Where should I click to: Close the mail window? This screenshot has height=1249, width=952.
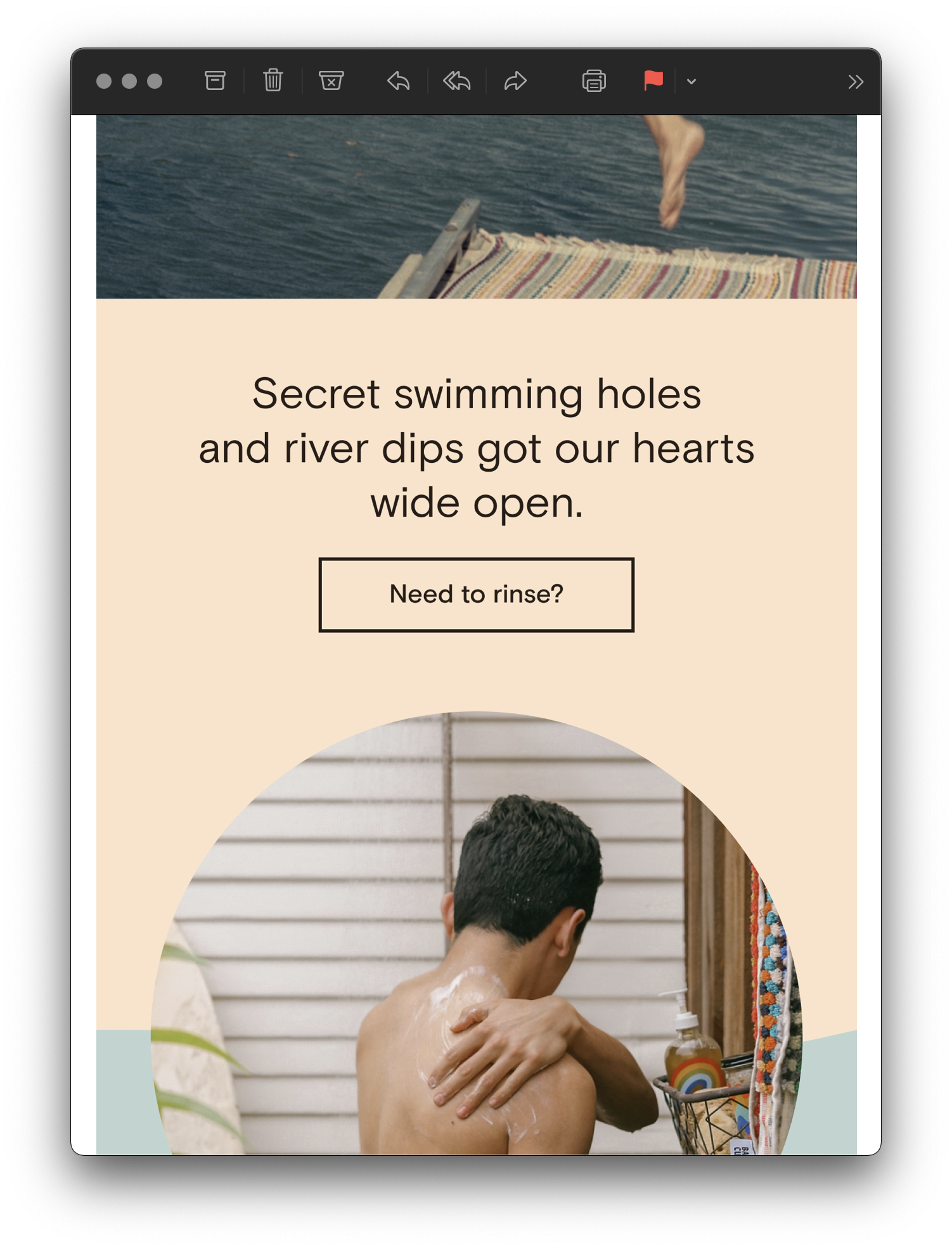click(x=104, y=81)
